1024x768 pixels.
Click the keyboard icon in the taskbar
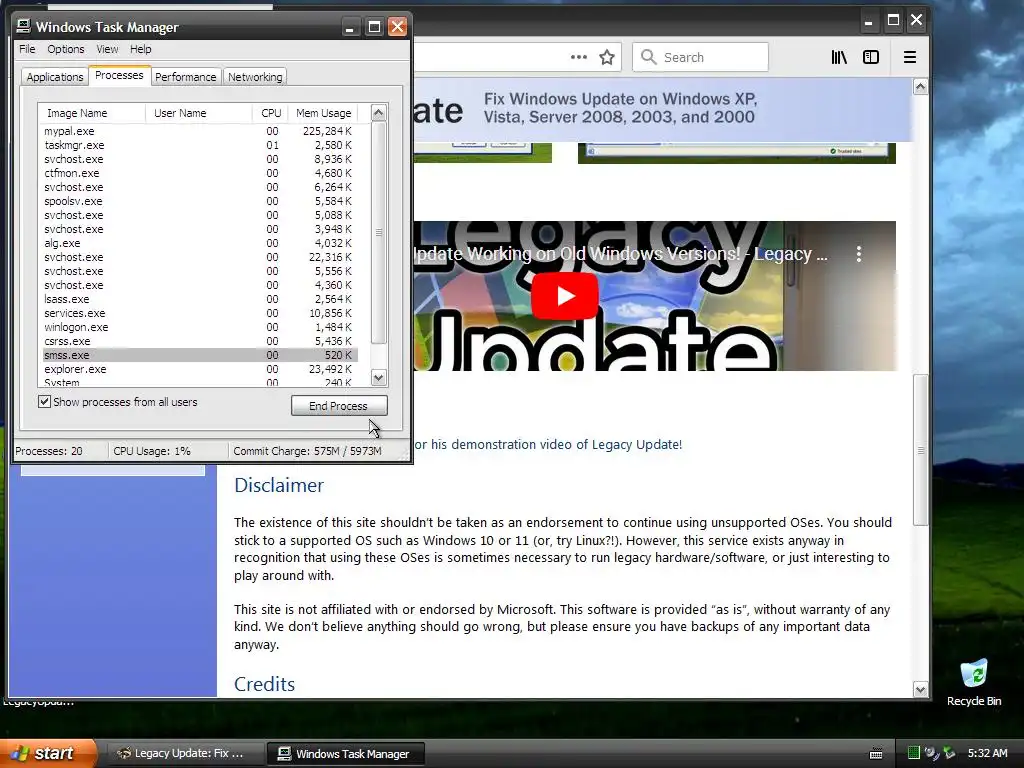(876, 754)
